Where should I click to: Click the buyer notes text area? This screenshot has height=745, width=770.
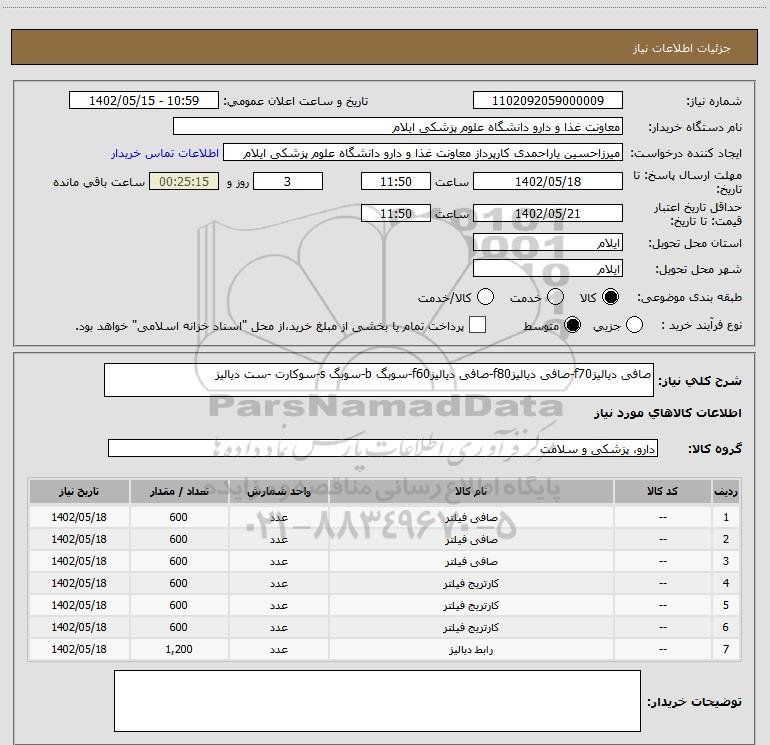click(377, 701)
